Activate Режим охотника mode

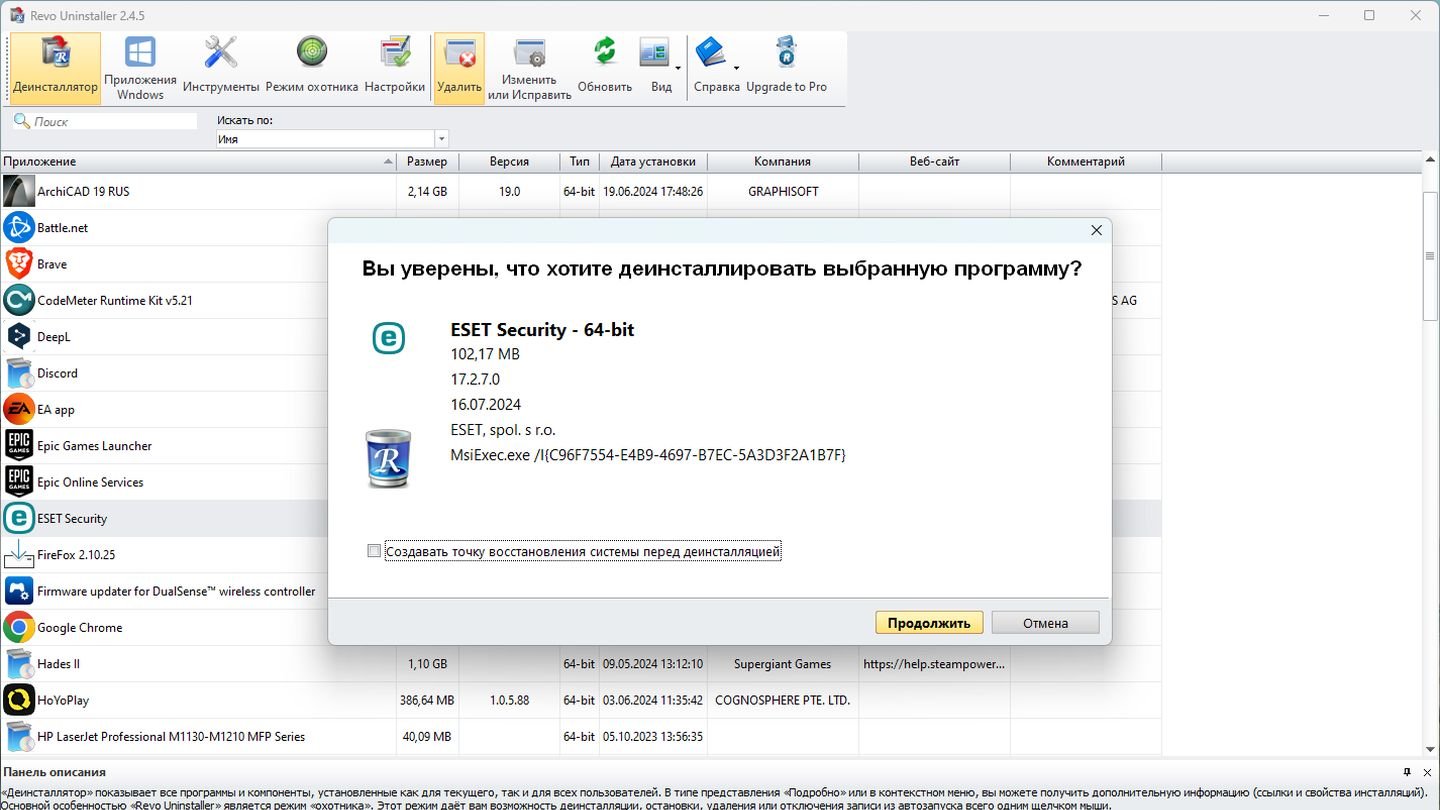(x=312, y=68)
